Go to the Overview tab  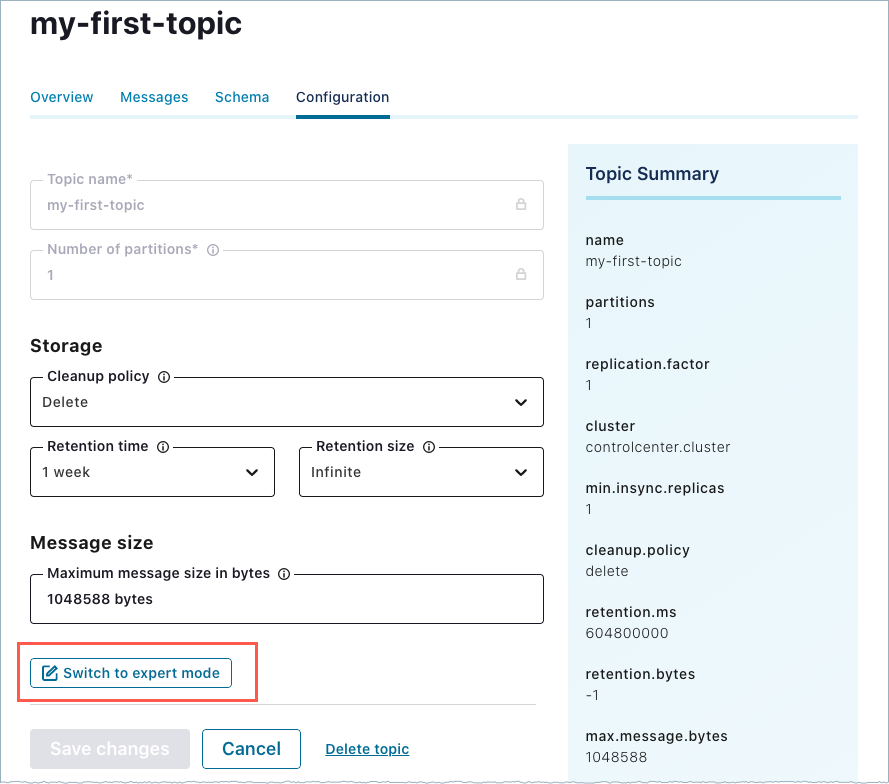coord(61,97)
